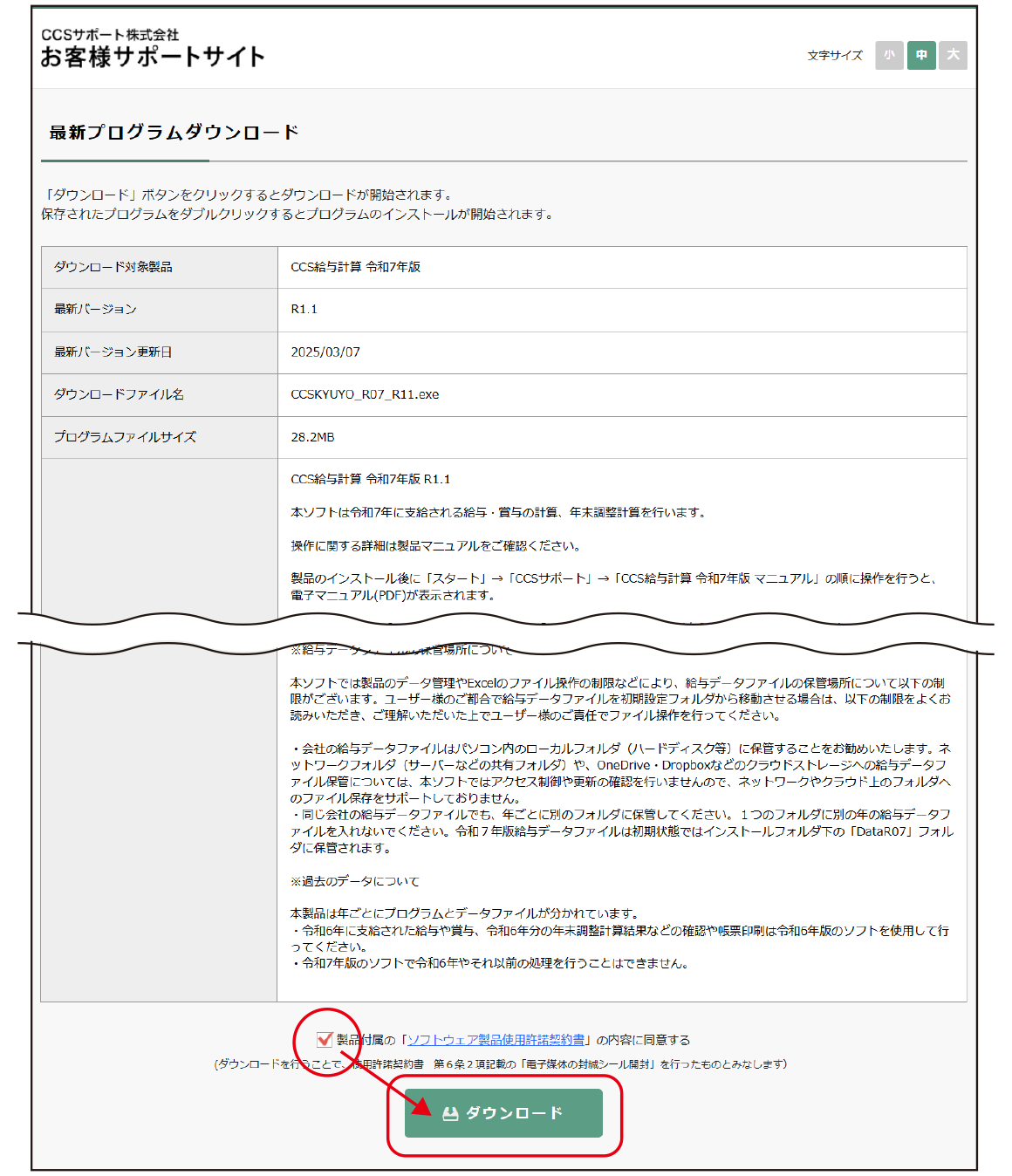Set the font size to large (大)
Screen dimensions: 1012x1176
953,55
